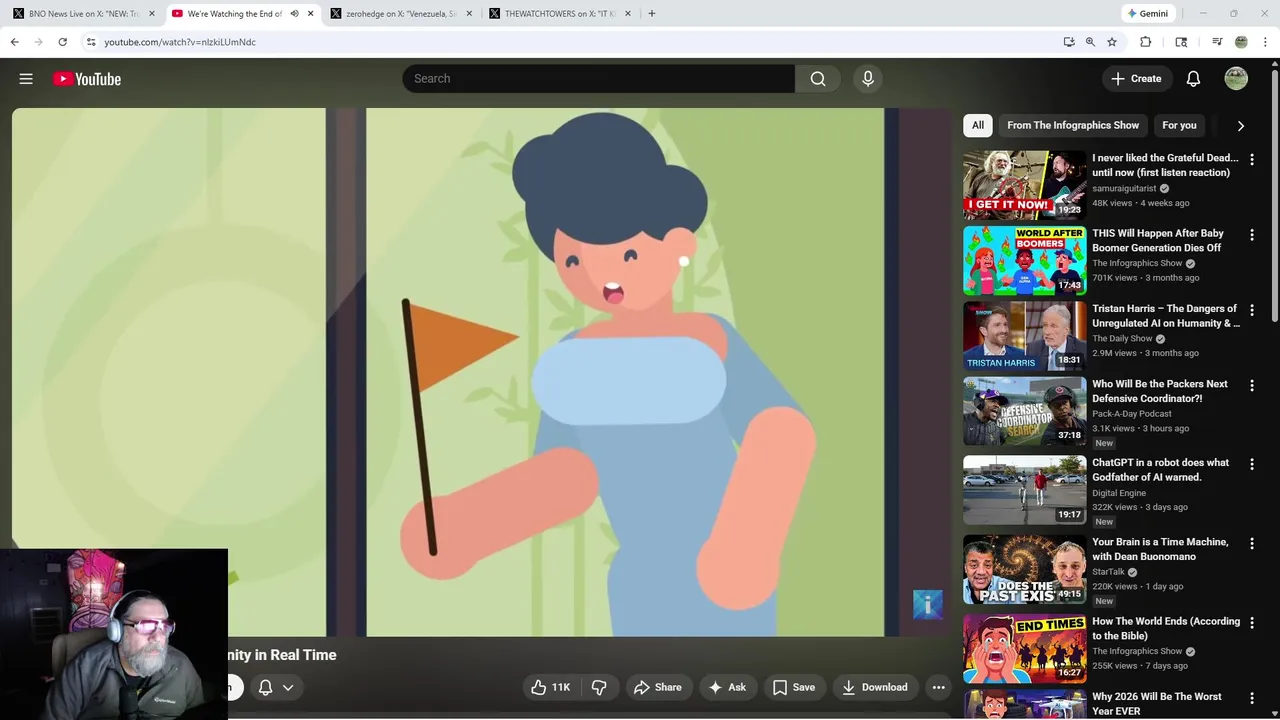Go to YouTube home via logo
Image resolution: width=1280 pixels, height=720 pixels.
click(87, 79)
